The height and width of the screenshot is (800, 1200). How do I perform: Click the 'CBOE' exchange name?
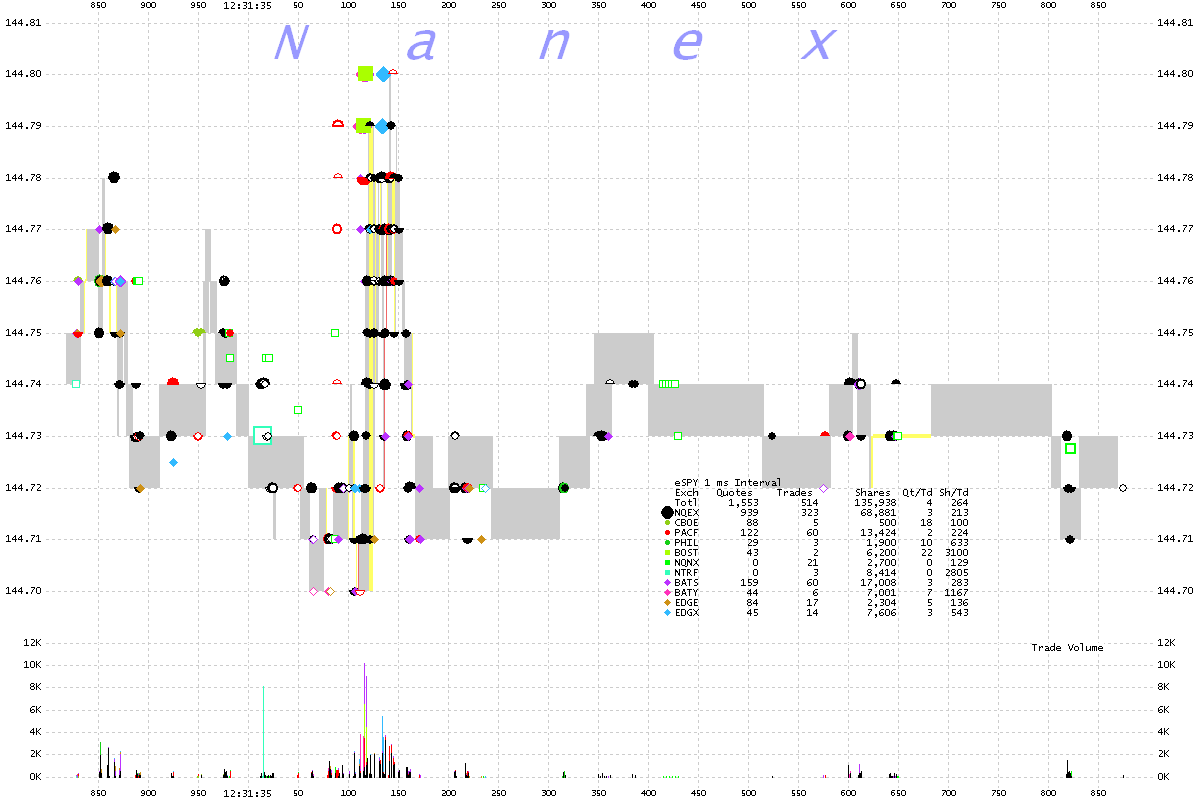point(687,523)
